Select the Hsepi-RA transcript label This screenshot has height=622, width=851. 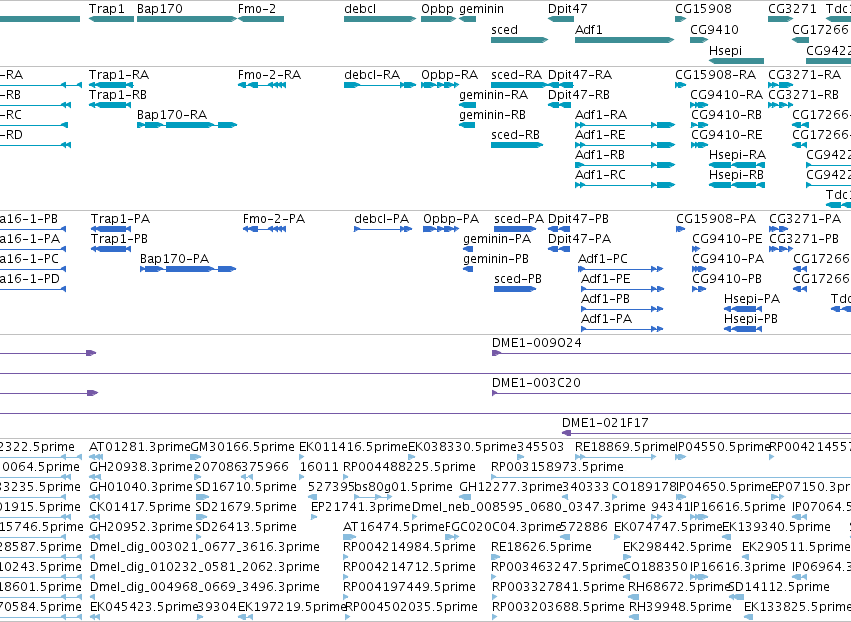coord(737,155)
